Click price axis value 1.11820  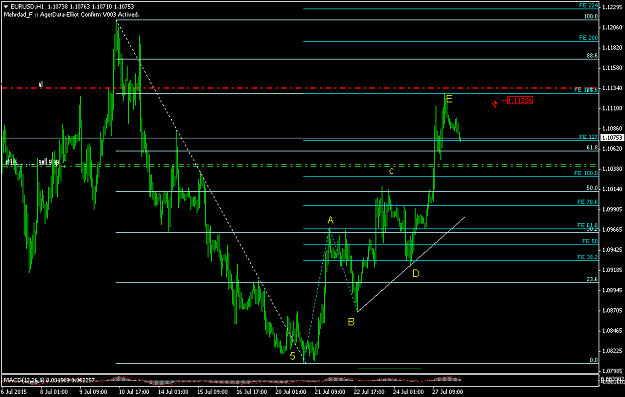[x=612, y=47]
